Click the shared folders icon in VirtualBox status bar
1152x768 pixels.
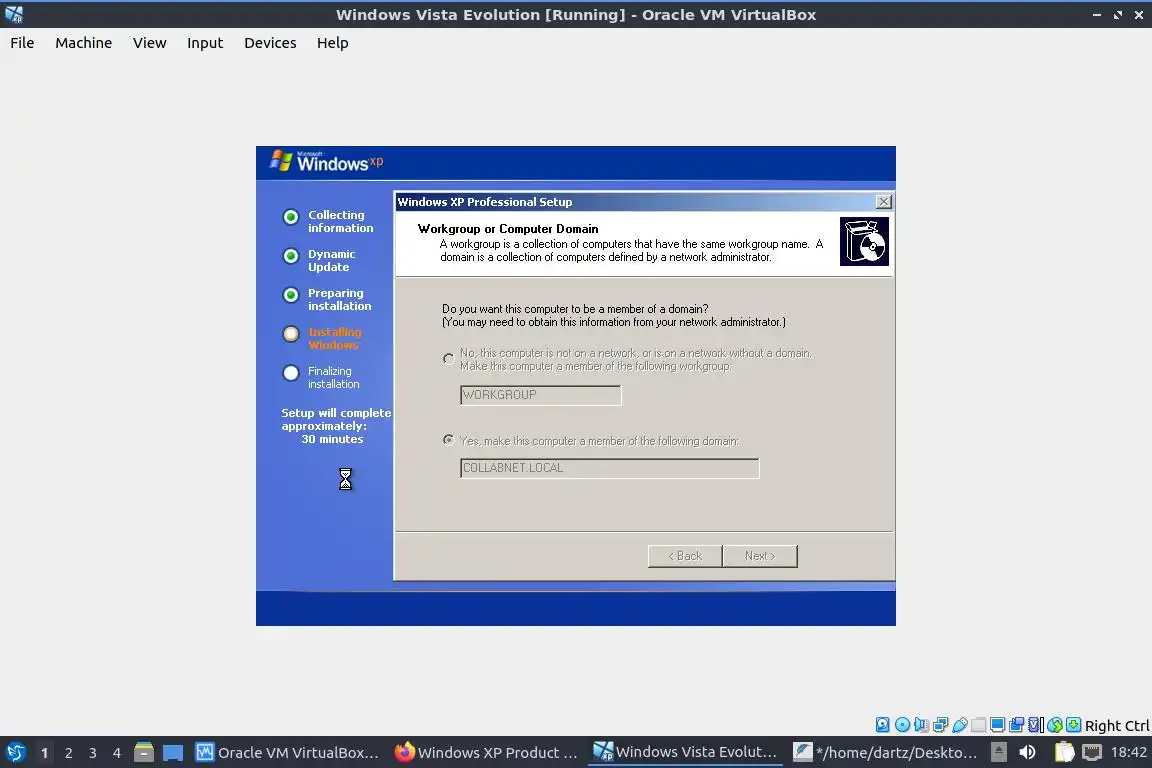coord(979,725)
